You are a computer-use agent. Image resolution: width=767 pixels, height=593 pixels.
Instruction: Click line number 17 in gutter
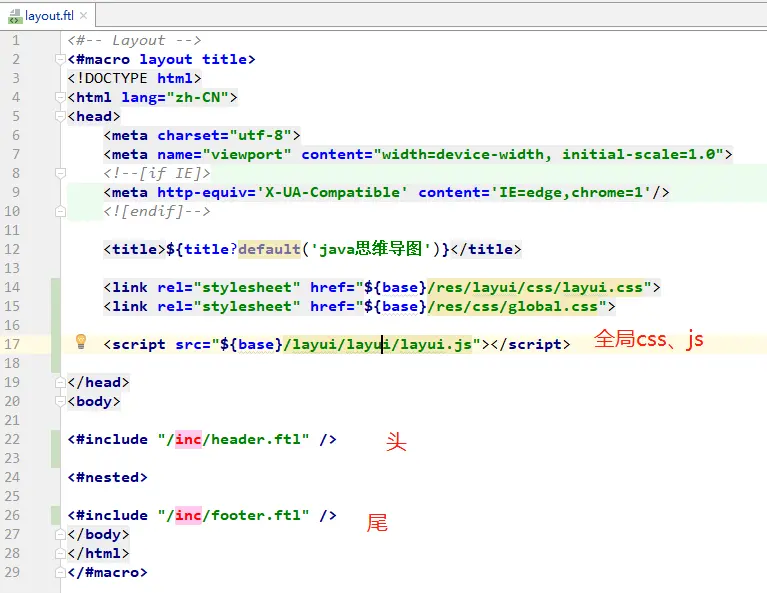click(12, 344)
